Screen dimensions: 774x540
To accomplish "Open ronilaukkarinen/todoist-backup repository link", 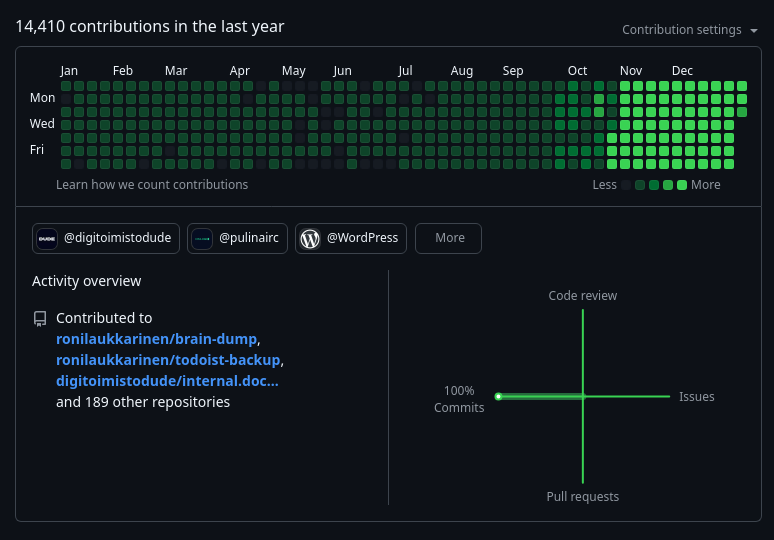I will [x=168, y=360].
